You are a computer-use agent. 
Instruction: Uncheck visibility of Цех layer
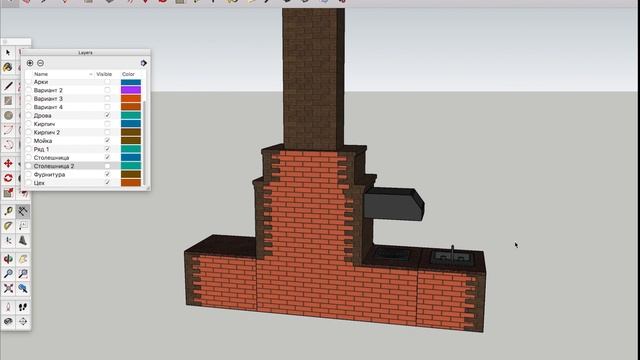107,183
